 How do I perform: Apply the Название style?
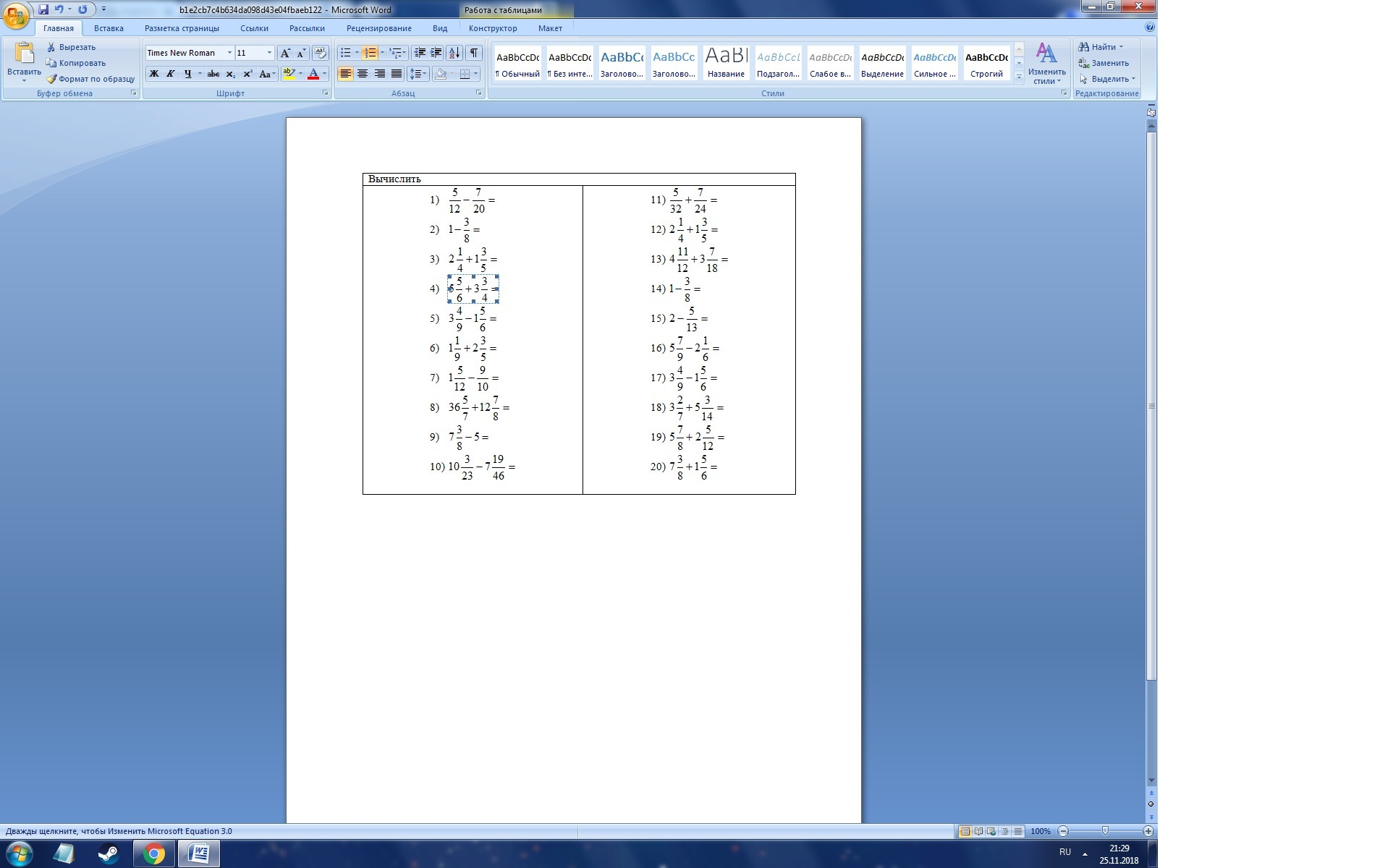(x=726, y=63)
